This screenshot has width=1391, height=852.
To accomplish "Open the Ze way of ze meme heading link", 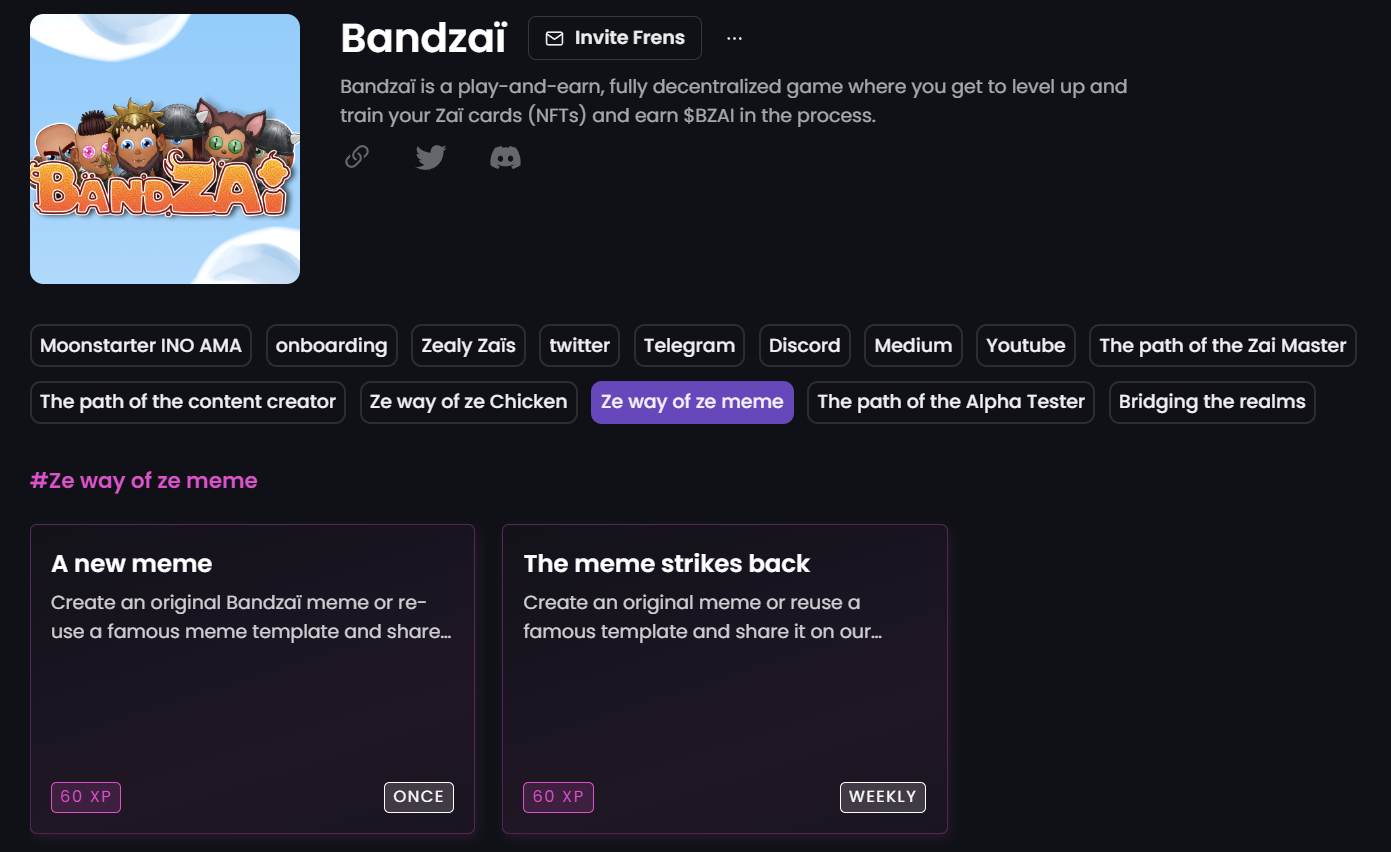I will tap(144, 481).
